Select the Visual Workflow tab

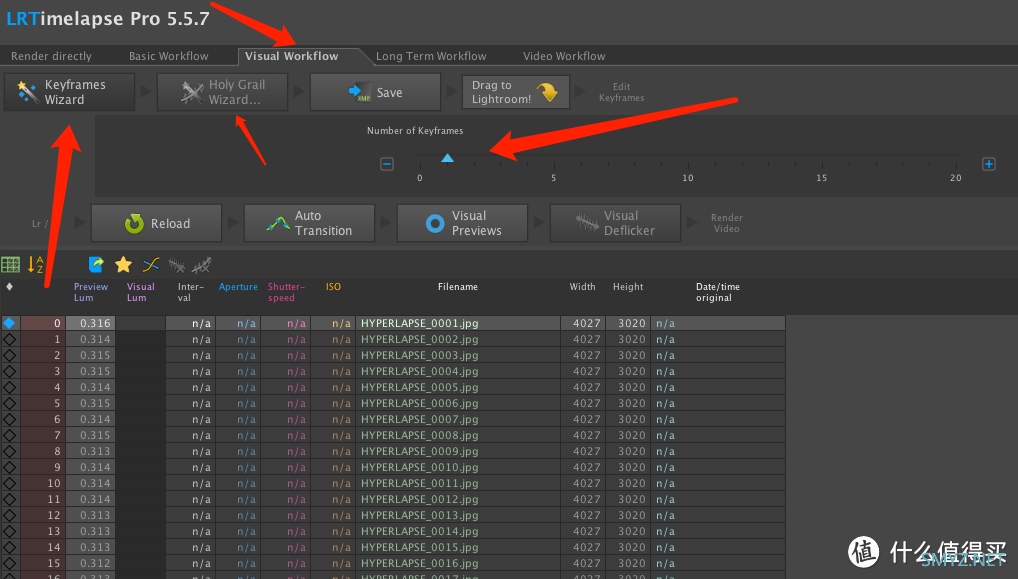pos(292,56)
